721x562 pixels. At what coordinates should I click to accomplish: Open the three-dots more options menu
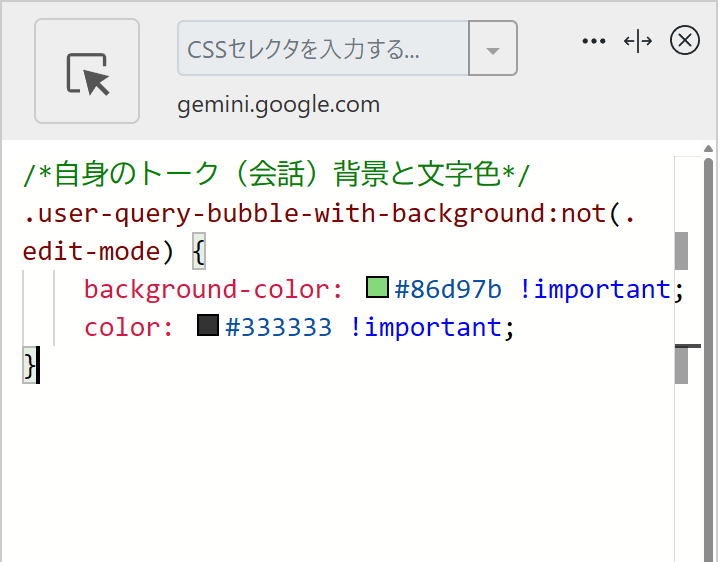(x=594, y=41)
